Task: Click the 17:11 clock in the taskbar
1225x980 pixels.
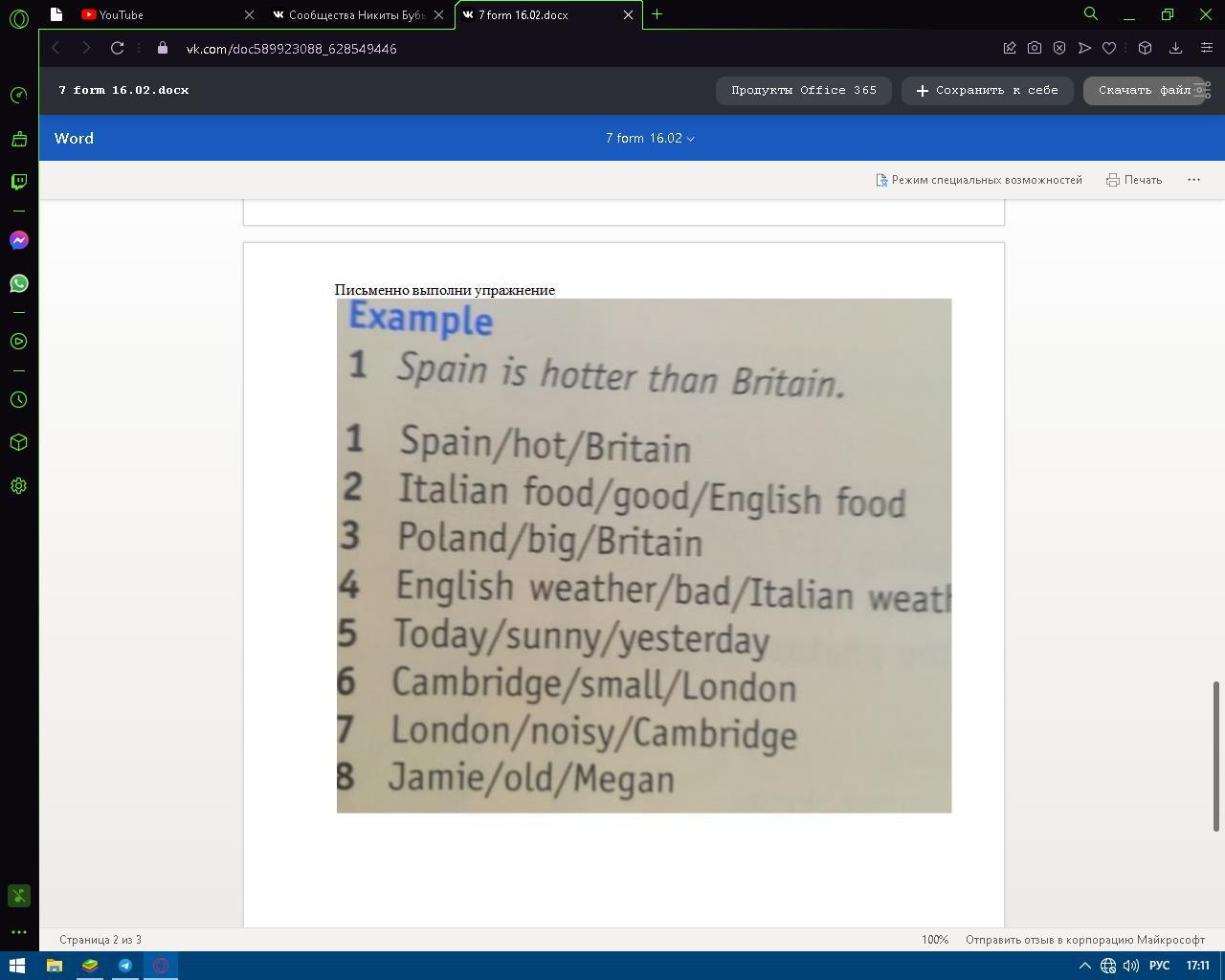Action: [x=1198, y=966]
